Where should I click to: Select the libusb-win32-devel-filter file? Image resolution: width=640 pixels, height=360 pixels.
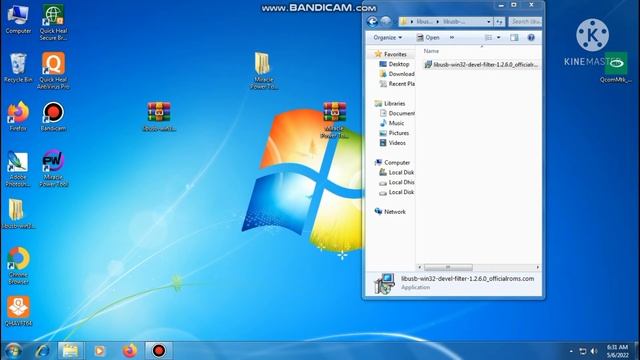pos(481,64)
